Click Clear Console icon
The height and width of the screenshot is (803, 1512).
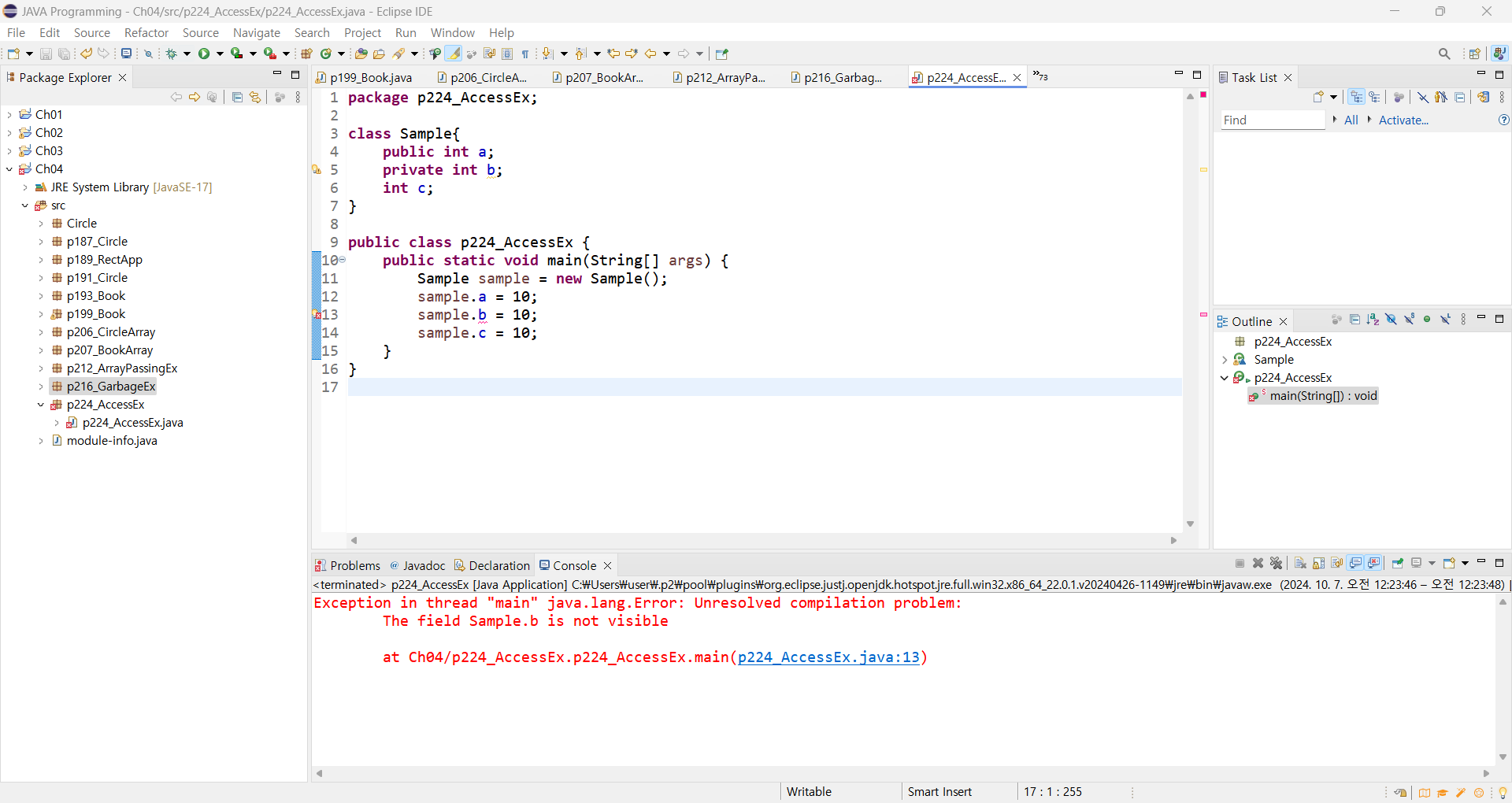(x=1300, y=563)
